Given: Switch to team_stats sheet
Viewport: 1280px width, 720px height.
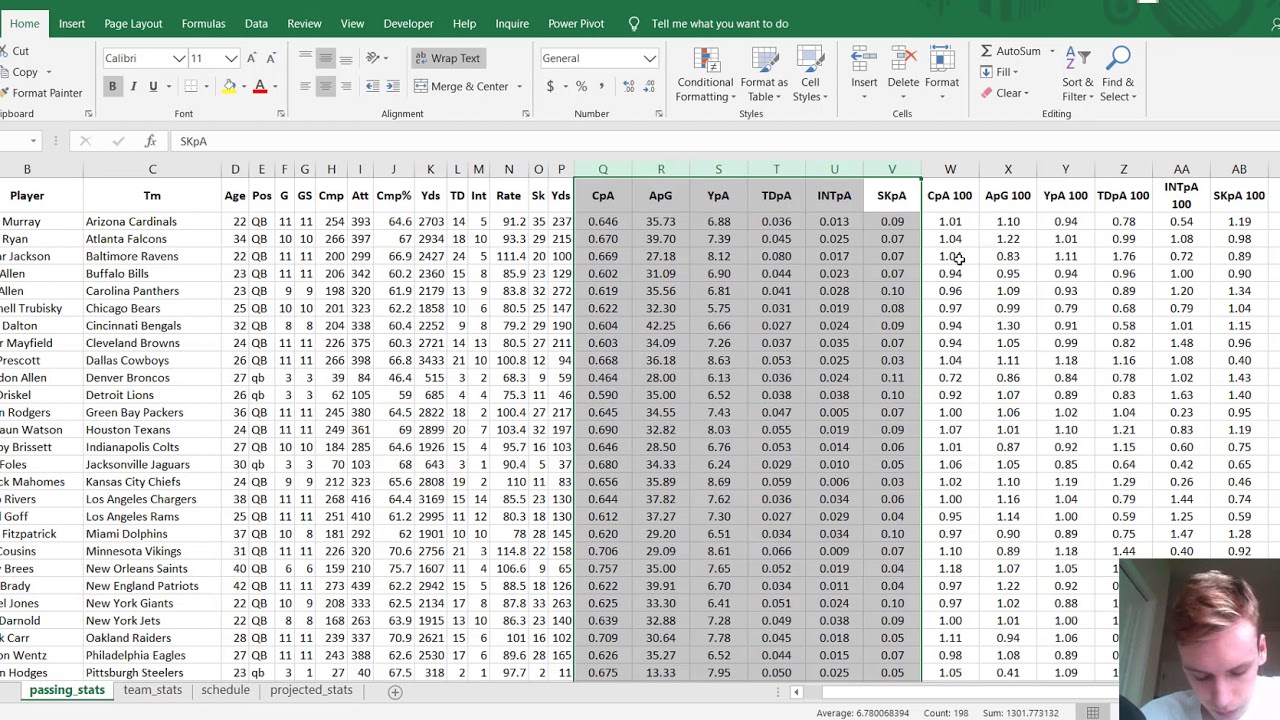Looking at the screenshot, I should pos(152,690).
